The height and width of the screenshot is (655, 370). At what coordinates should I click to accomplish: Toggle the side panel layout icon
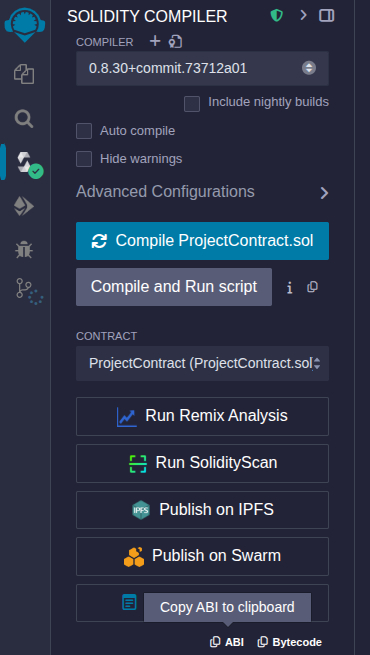tap(327, 16)
